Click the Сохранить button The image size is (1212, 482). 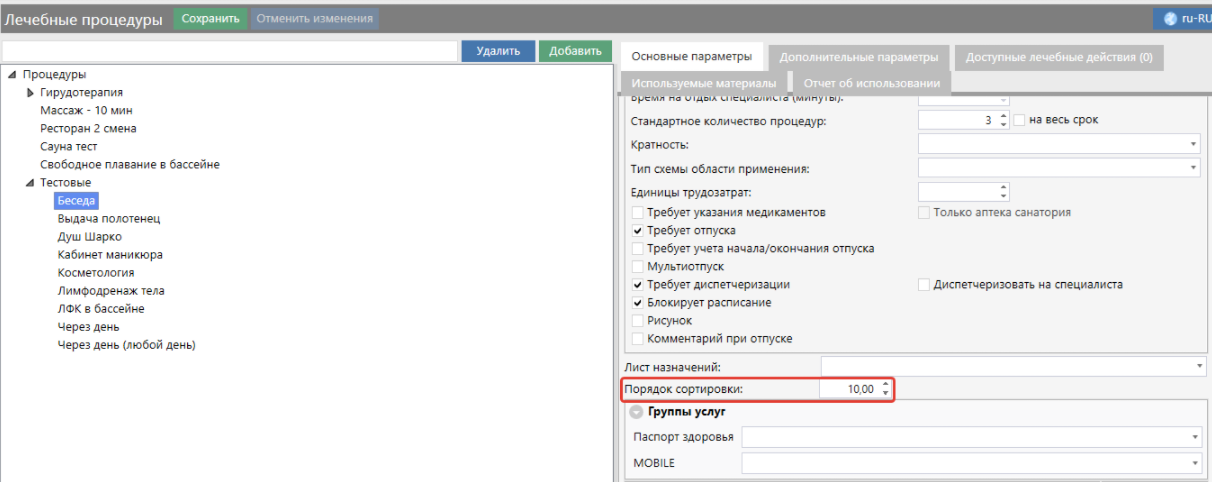[210, 18]
